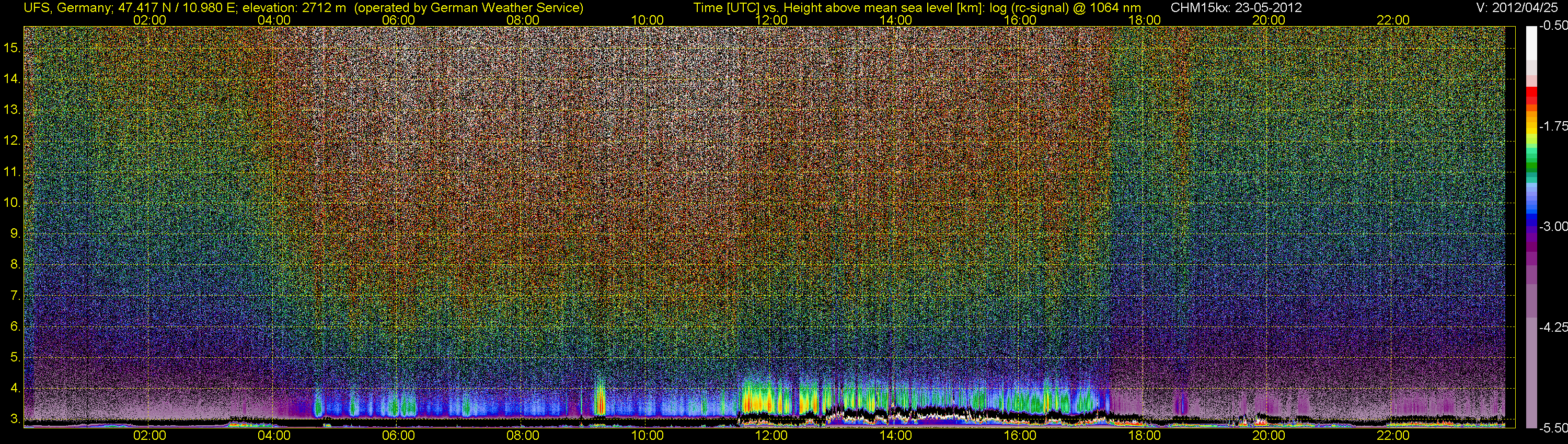Click the 18:00 label on the top time axis
Screen dimensions: 1568x444
[x=1144, y=20]
